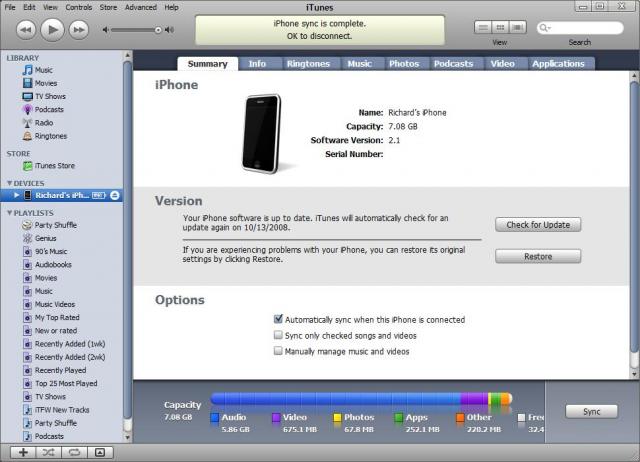Click the Add playlist plus button
This screenshot has height=462, width=640.
click(23, 452)
